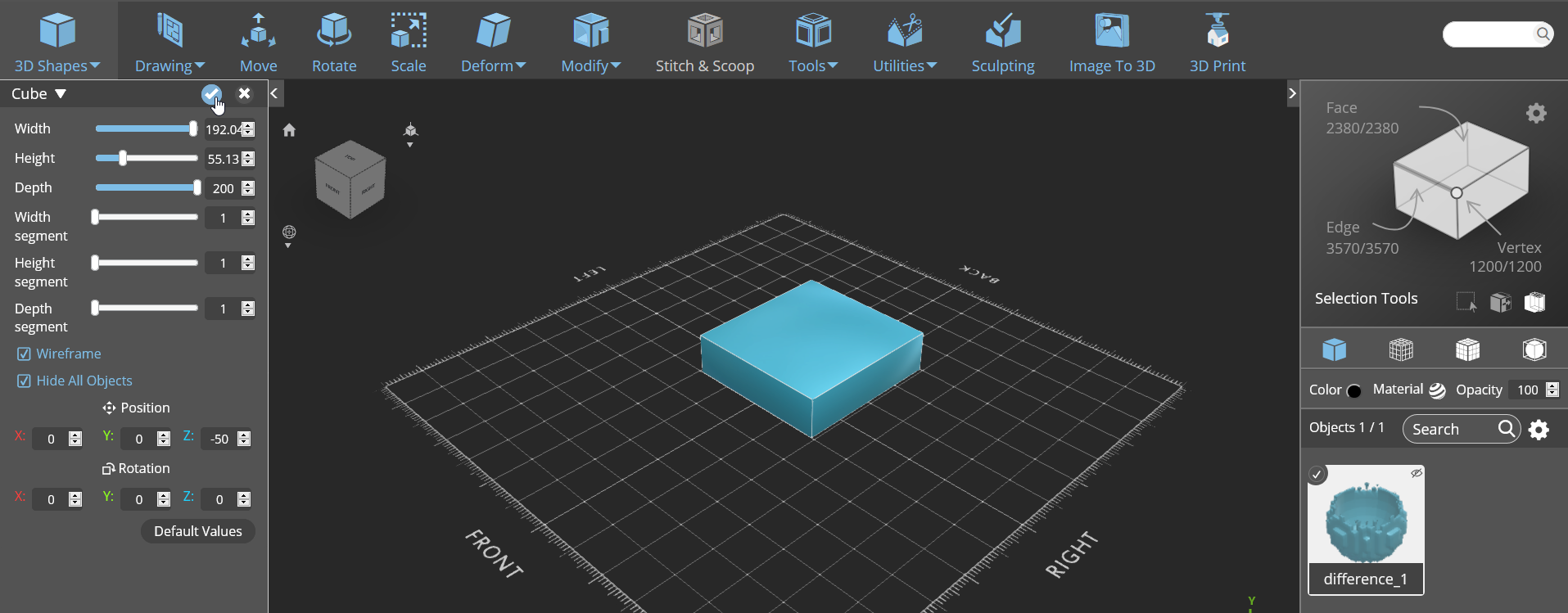Screen dimensions: 1568x613
Task: Open the Stitch & Scoop tool
Action: (x=704, y=42)
